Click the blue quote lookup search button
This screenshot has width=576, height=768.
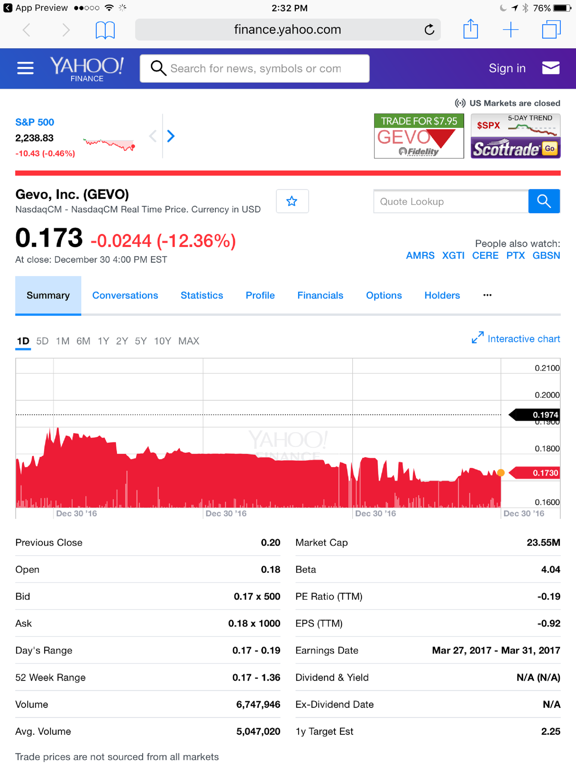pyautogui.click(x=544, y=201)
